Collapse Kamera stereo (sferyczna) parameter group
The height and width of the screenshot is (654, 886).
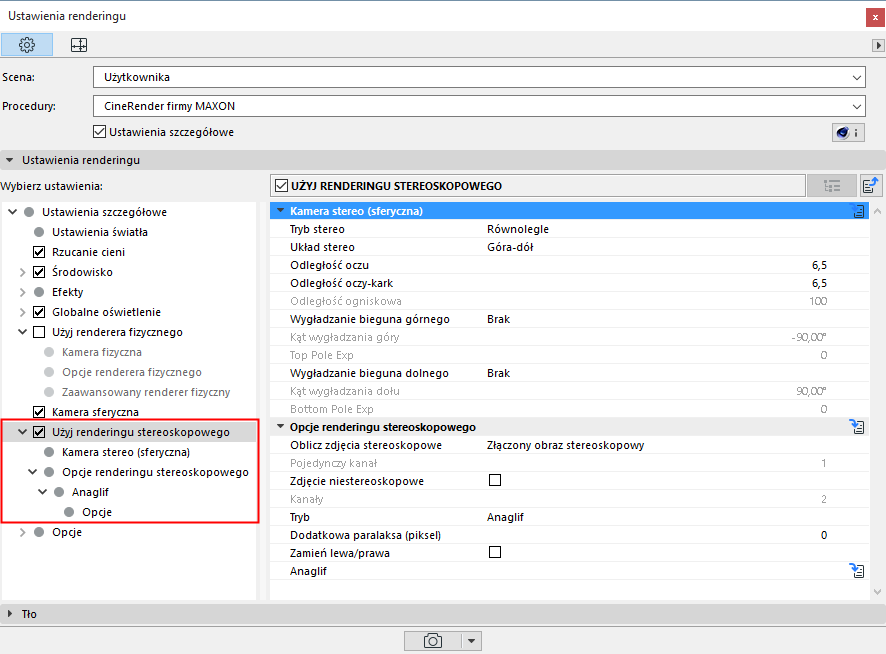[x=280, y=211]
